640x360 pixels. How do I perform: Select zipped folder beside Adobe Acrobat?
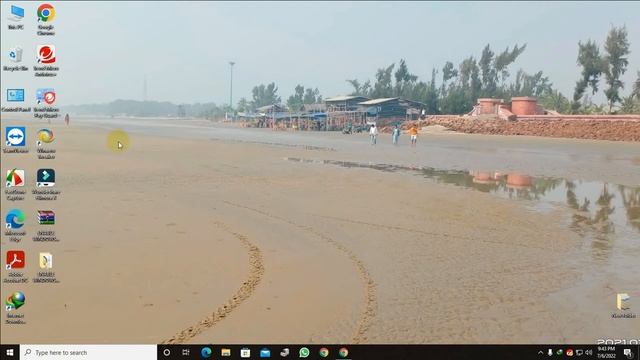tap(46, 268)
